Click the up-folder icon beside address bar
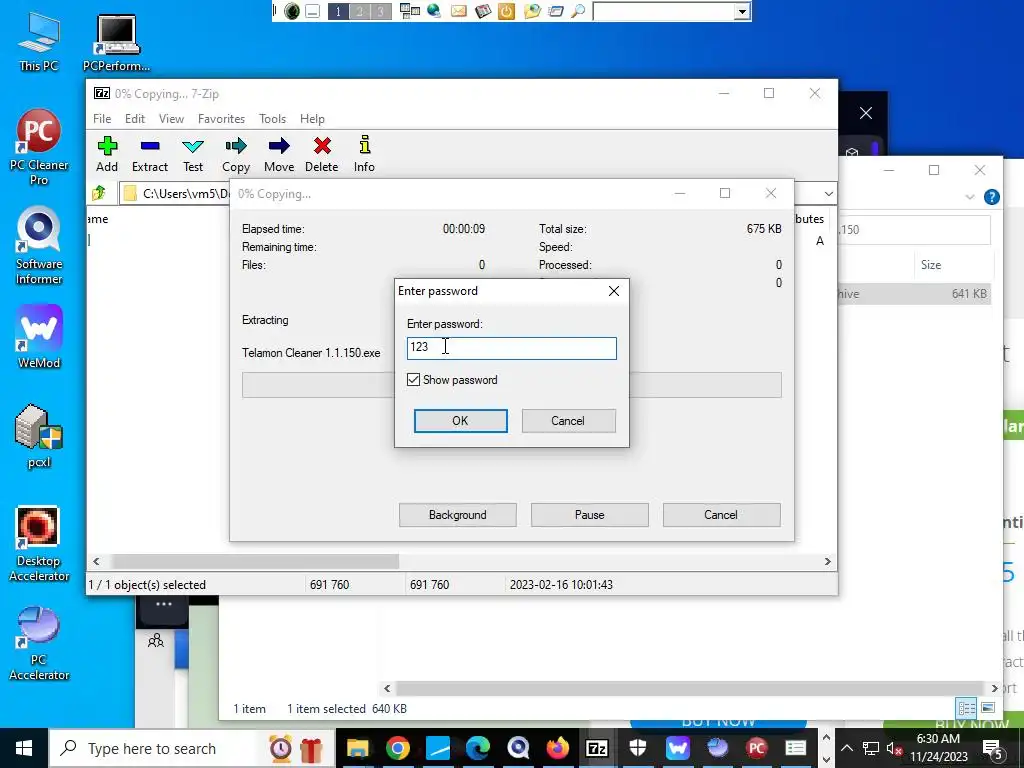This screenshot has width=1024, height=768. tap(99, 193)
